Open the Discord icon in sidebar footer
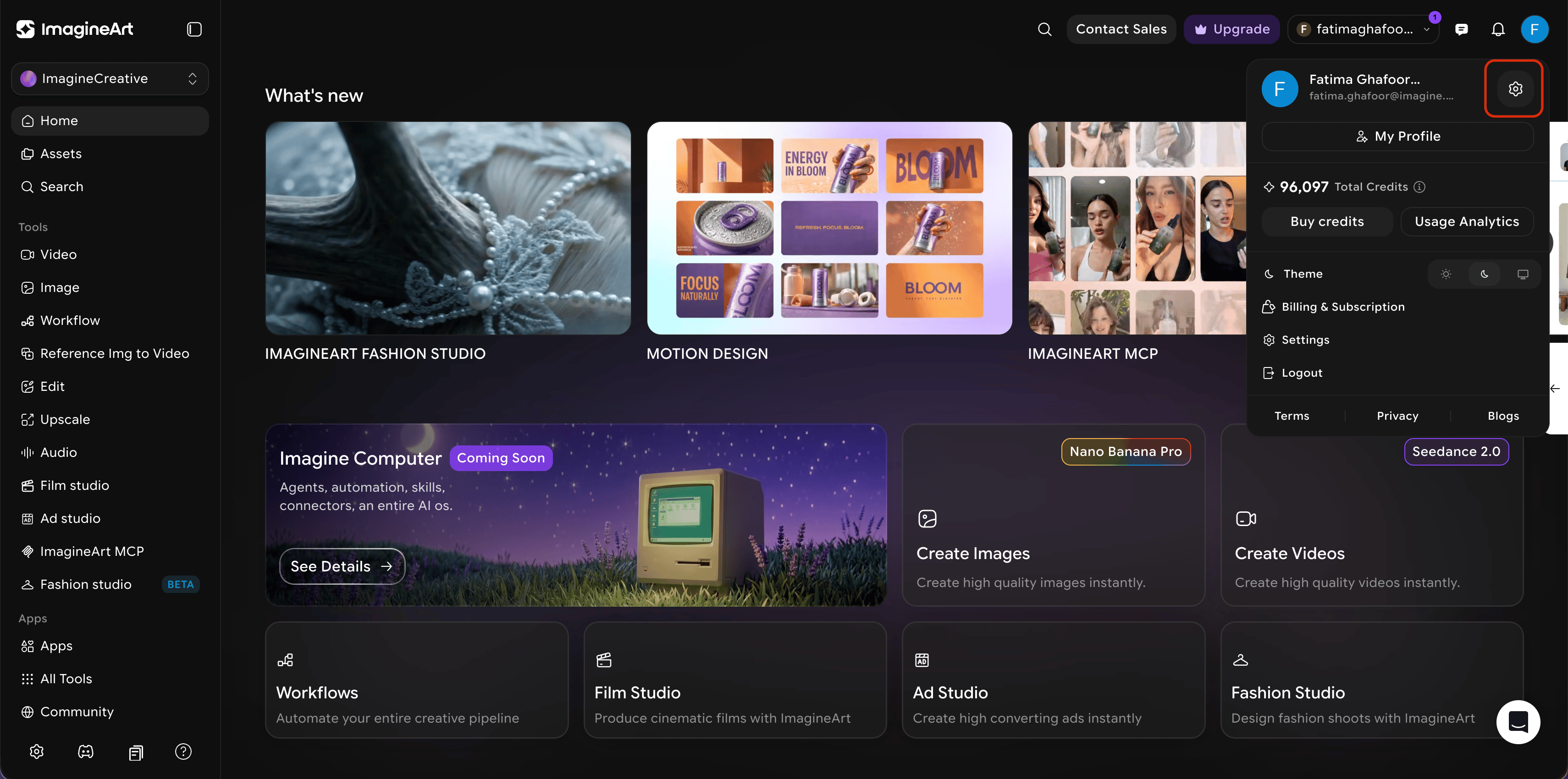1568x779 pixels. tap(86, 752)
